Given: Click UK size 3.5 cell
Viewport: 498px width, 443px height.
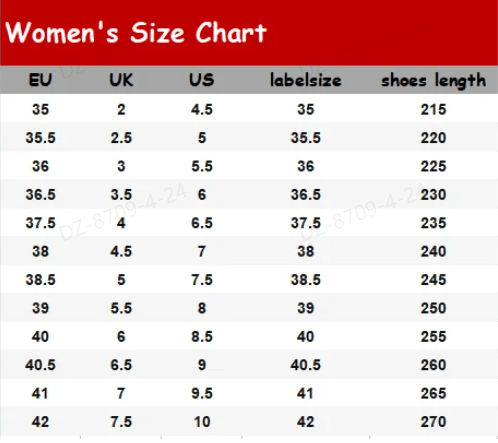Looking at the screenshot, I should (121, 194).
